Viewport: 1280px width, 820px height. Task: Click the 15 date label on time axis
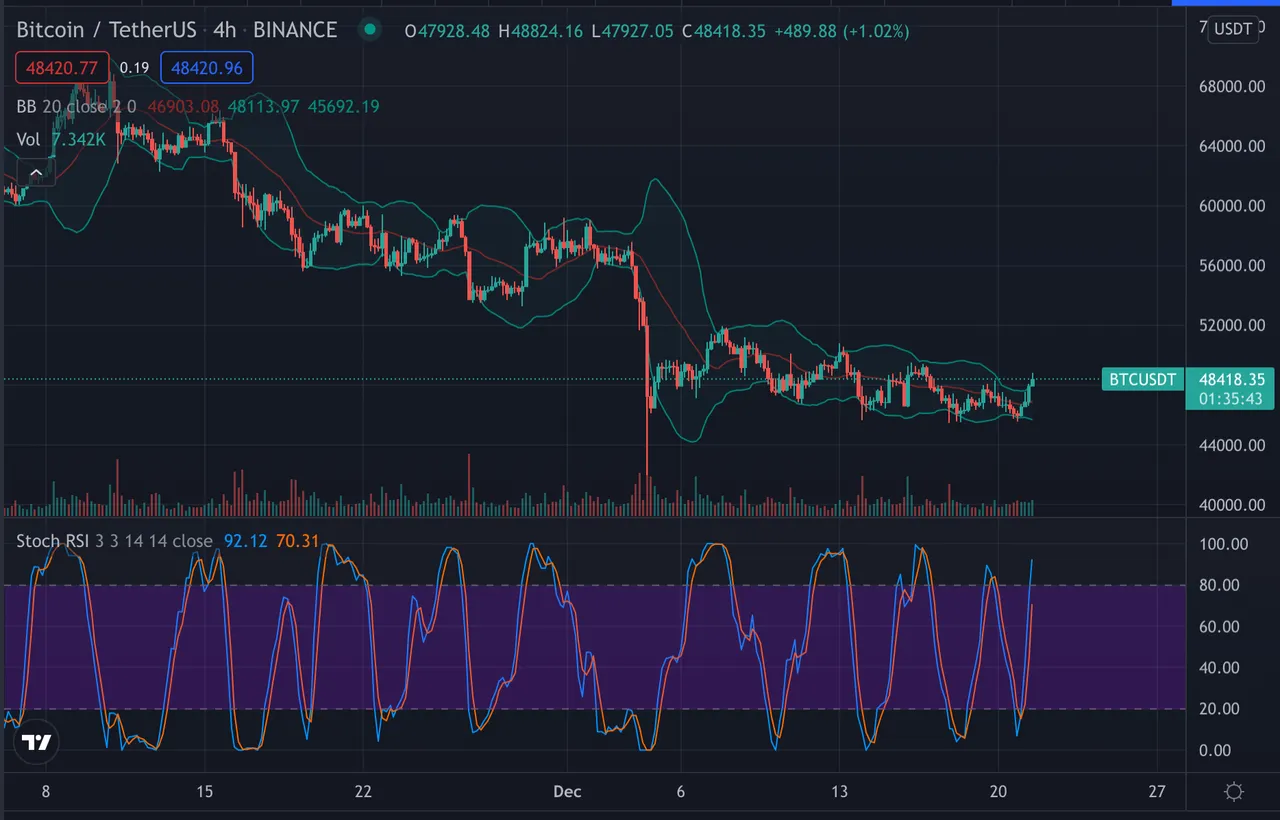pos(204,792)
